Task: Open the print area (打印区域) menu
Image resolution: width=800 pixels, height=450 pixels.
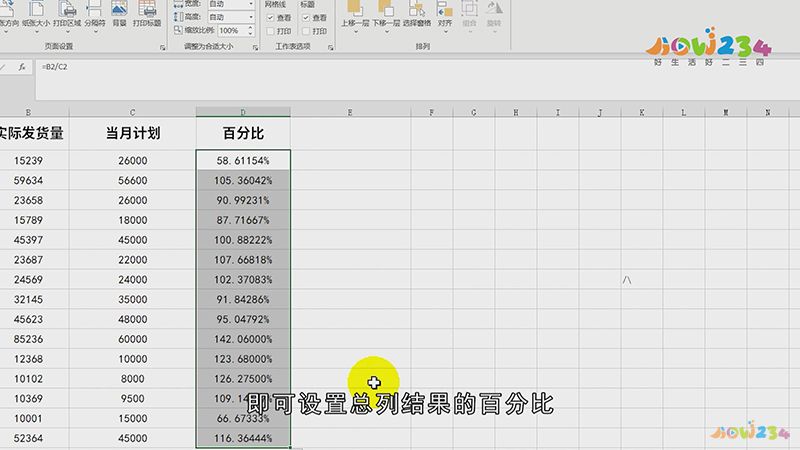Action: [x=67, y=17]
